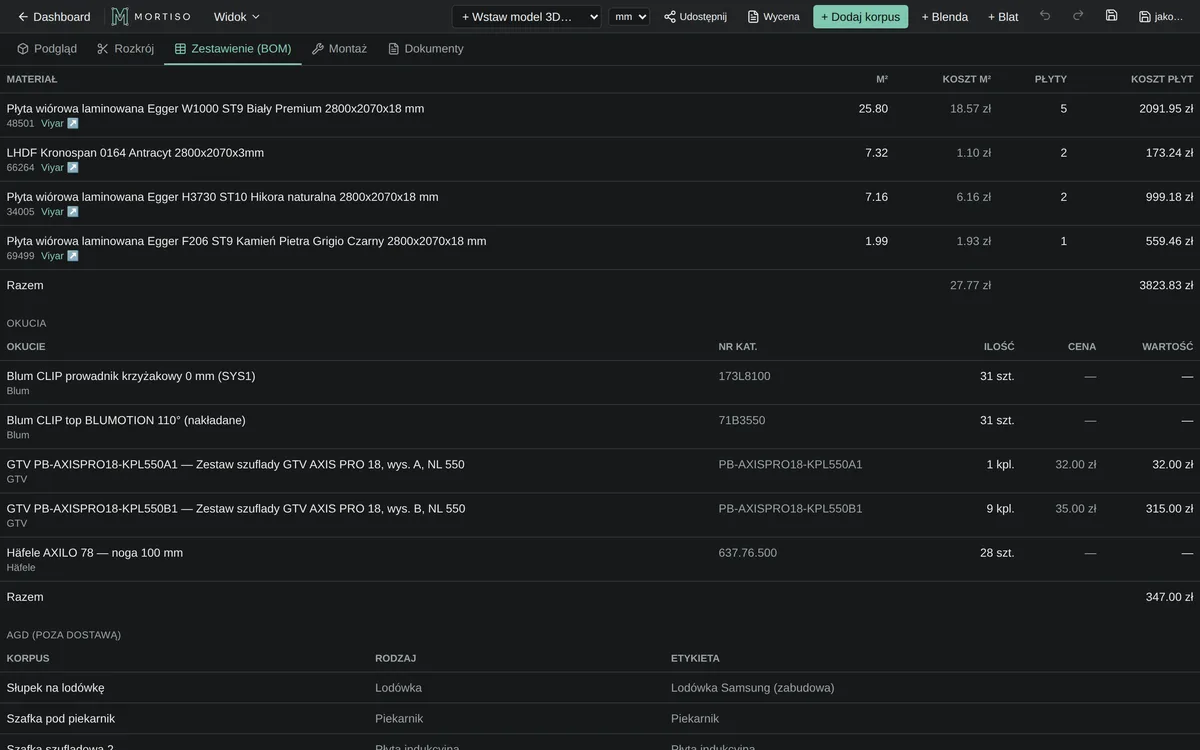The image size is (1200, 750).
Task: Click the 999.18 zł board cost value
Action: (1169, 196)
